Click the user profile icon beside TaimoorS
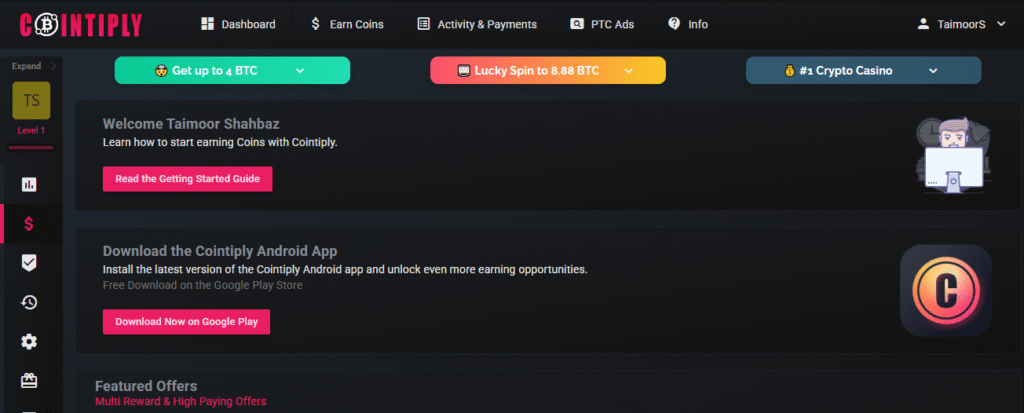This screenshot has width=1024, height=413. tap(923, 24)
